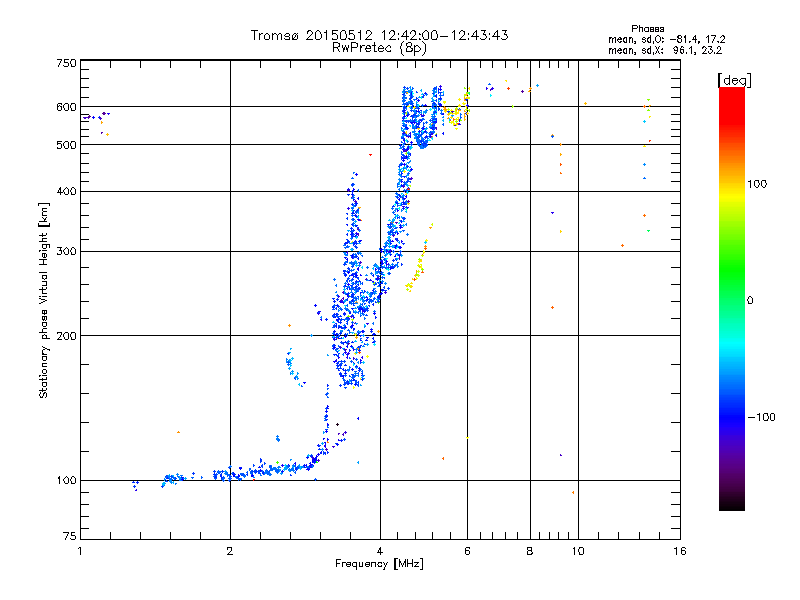Click the x-axis label '4'
Image resolution: width=800 pixels, height=600 pixels.
(380, 551)
